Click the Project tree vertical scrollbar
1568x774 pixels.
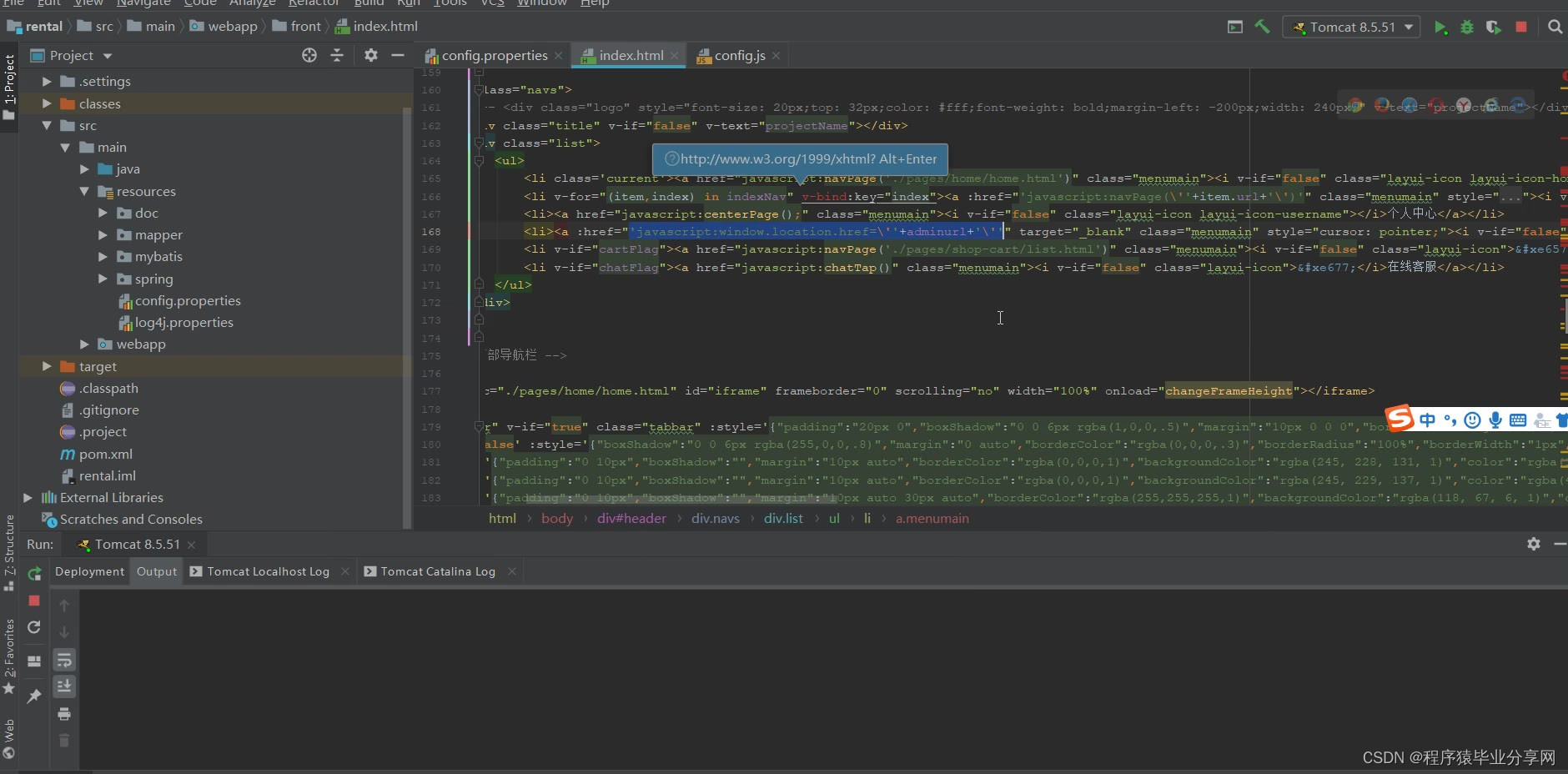point(407,317)
